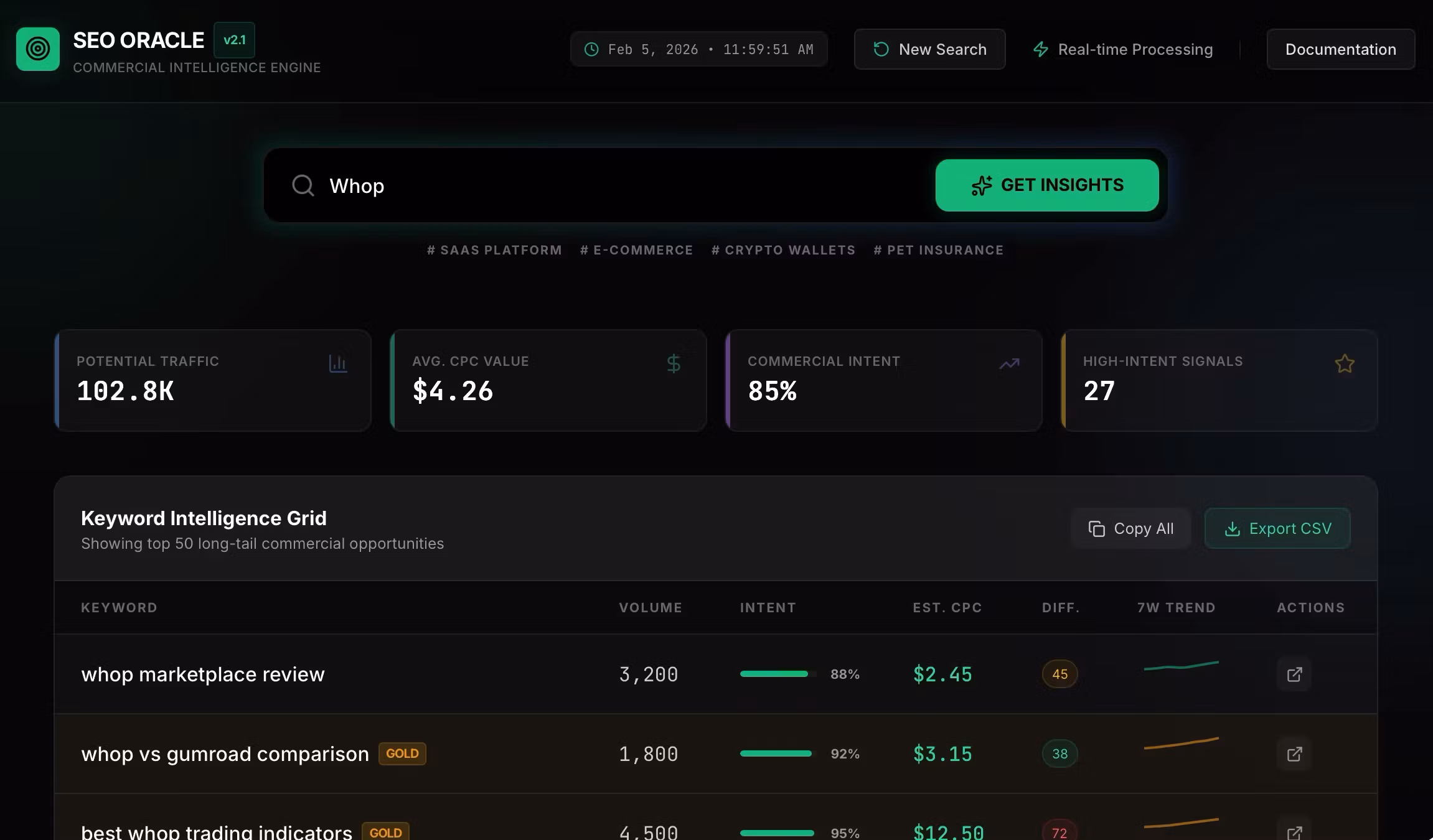Sort by the DIFF. column header
This screenshot has width=1433, height=840.
[1061, 607]
